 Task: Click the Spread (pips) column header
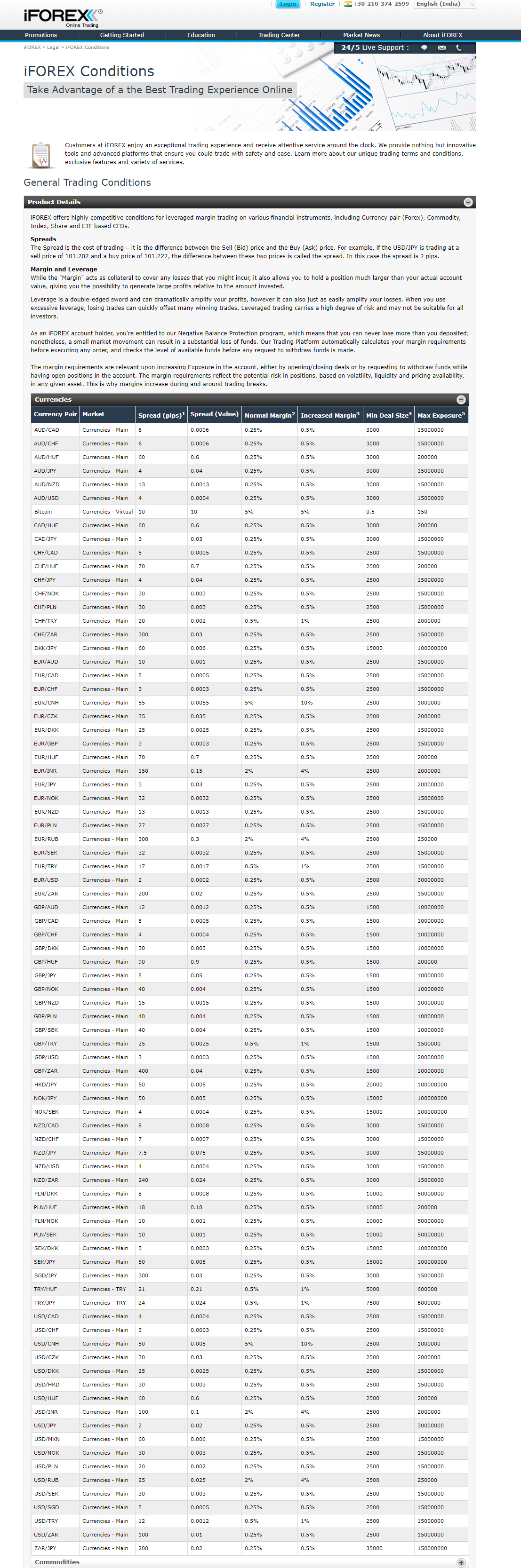[x=161, y=415]
